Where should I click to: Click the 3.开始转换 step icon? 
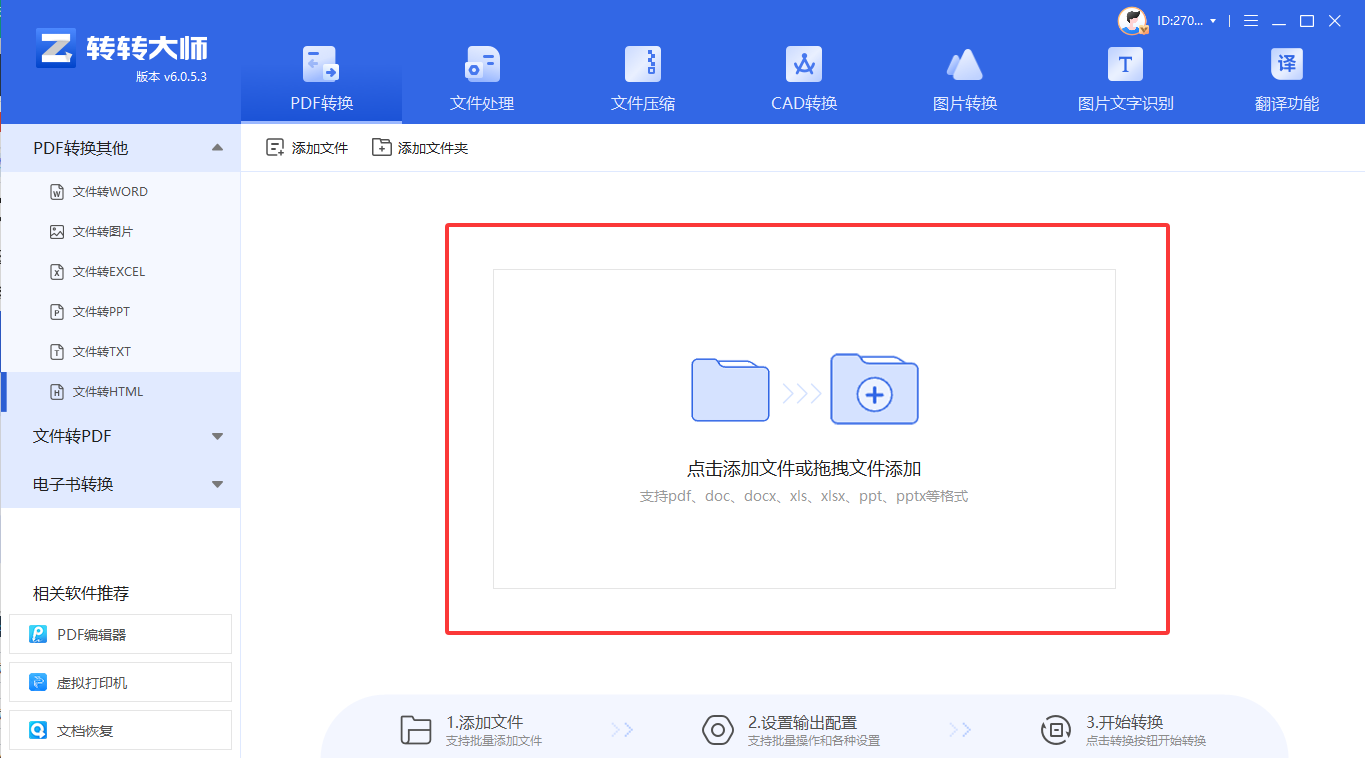(x=1056, y=730)
